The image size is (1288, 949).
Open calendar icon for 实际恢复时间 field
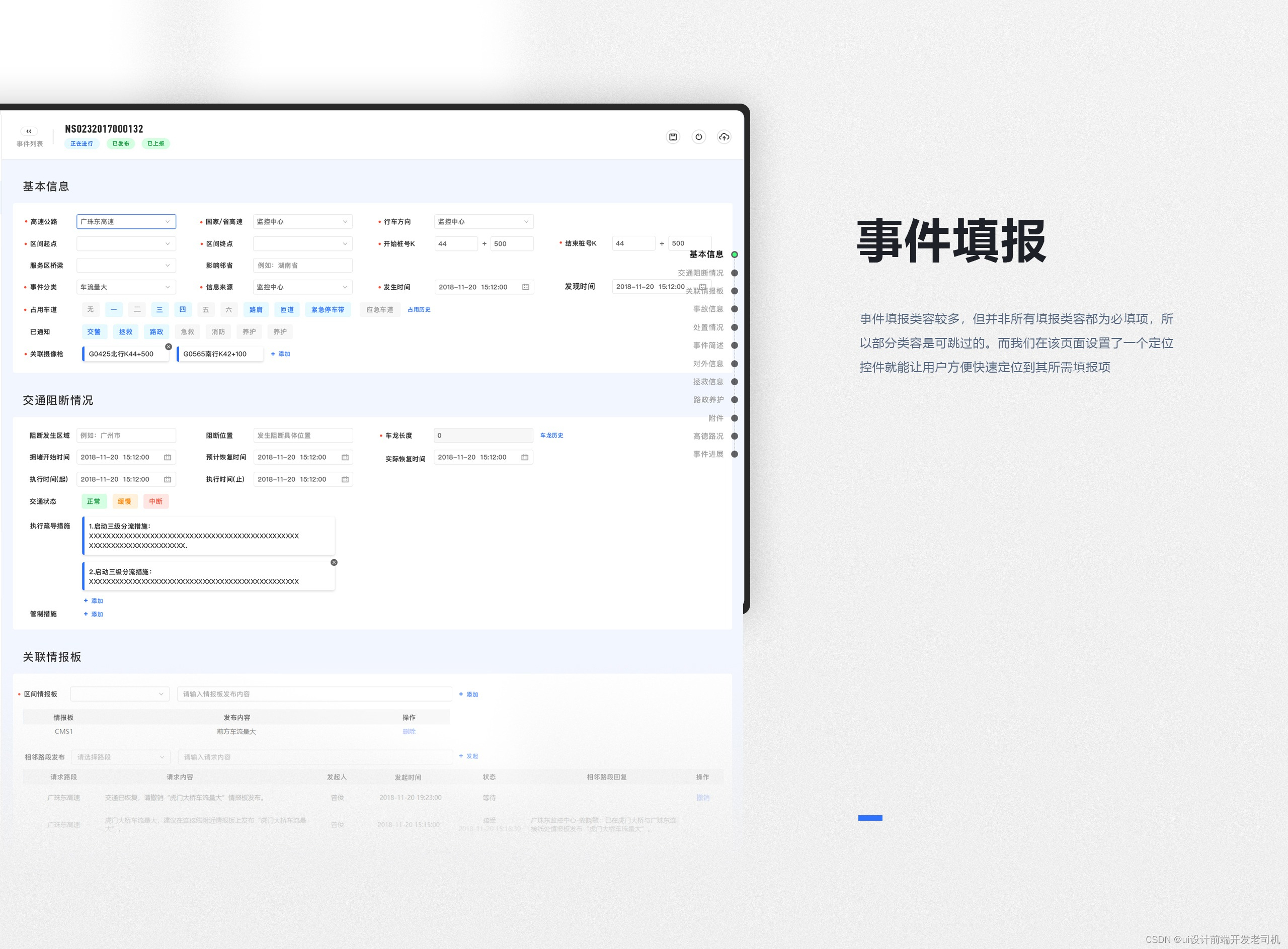click(x=524, y=457)
